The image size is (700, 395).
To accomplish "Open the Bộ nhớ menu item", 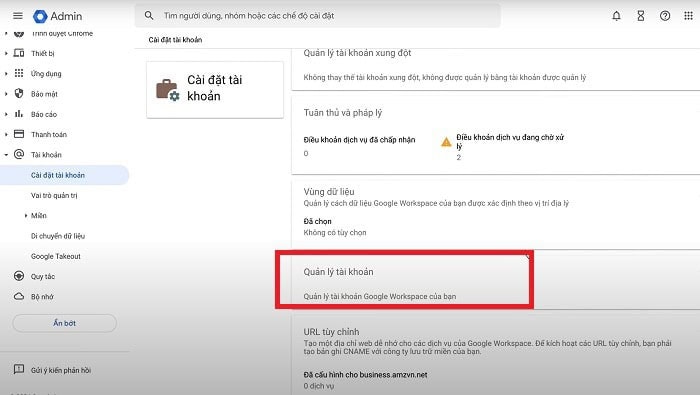I will pyautogui.click(x=42, y=297).
